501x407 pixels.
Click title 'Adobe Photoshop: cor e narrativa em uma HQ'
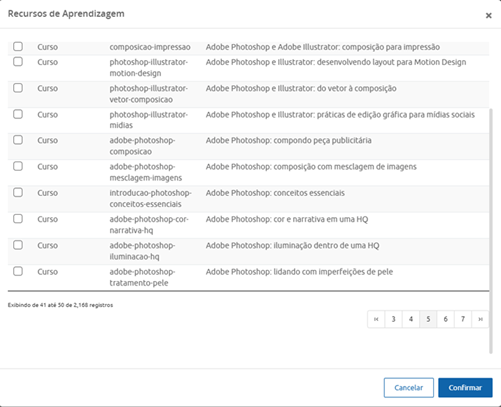click(x=287, y=219)
